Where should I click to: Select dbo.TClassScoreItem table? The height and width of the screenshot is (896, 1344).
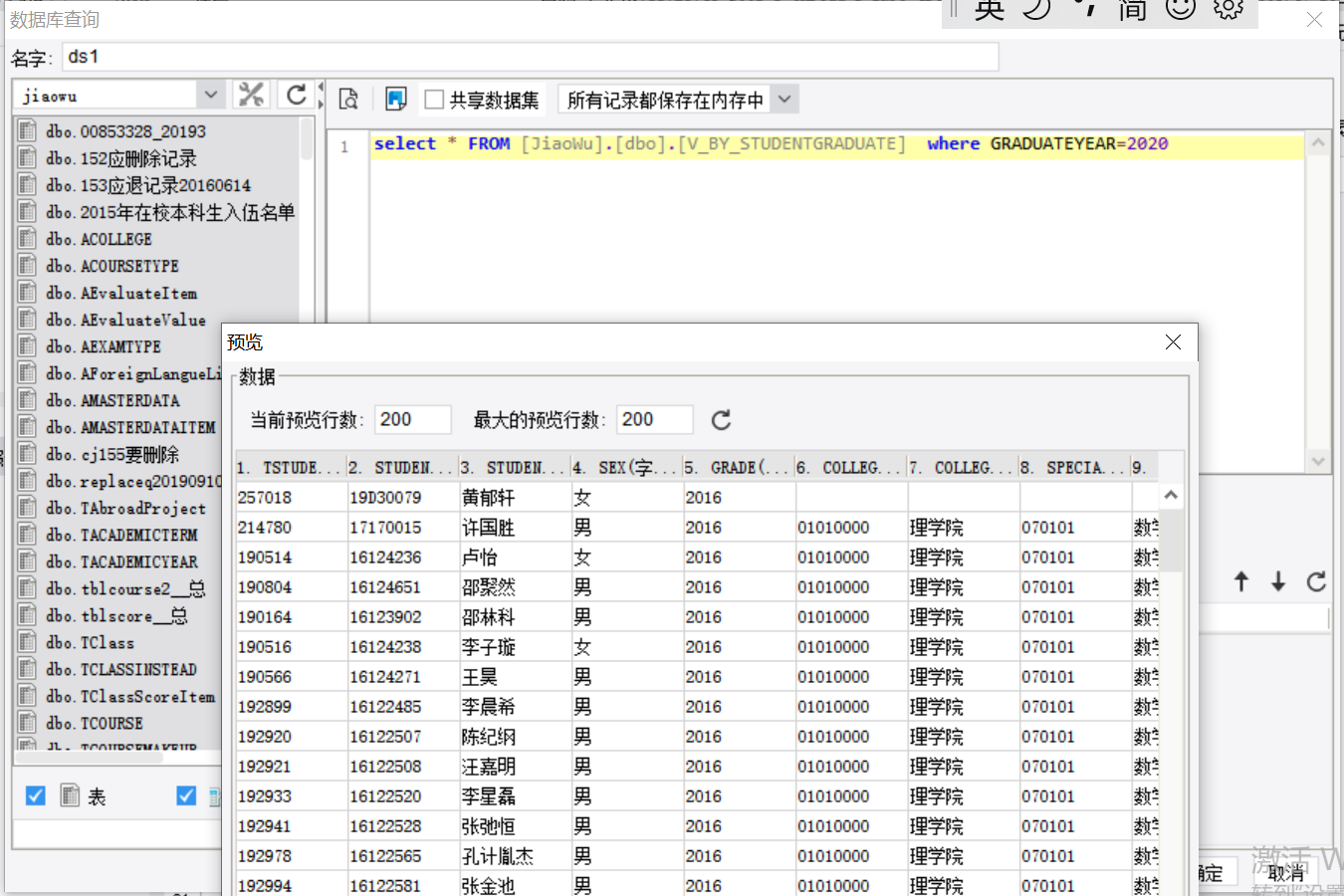click(130, 696)
